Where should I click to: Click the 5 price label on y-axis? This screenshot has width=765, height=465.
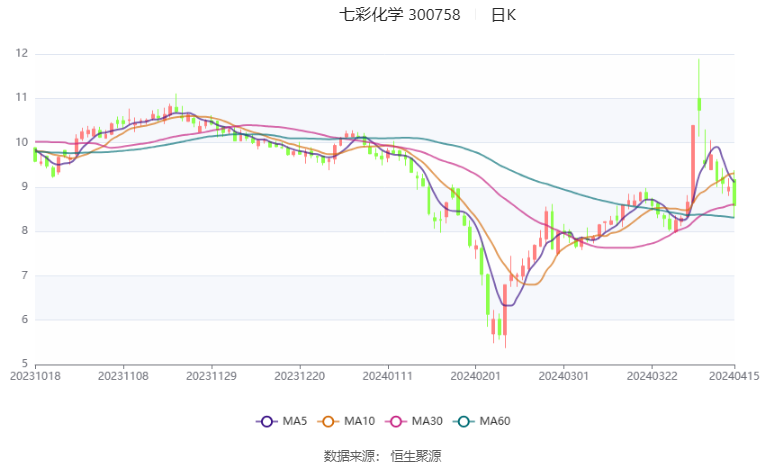[x=24, y=364]
